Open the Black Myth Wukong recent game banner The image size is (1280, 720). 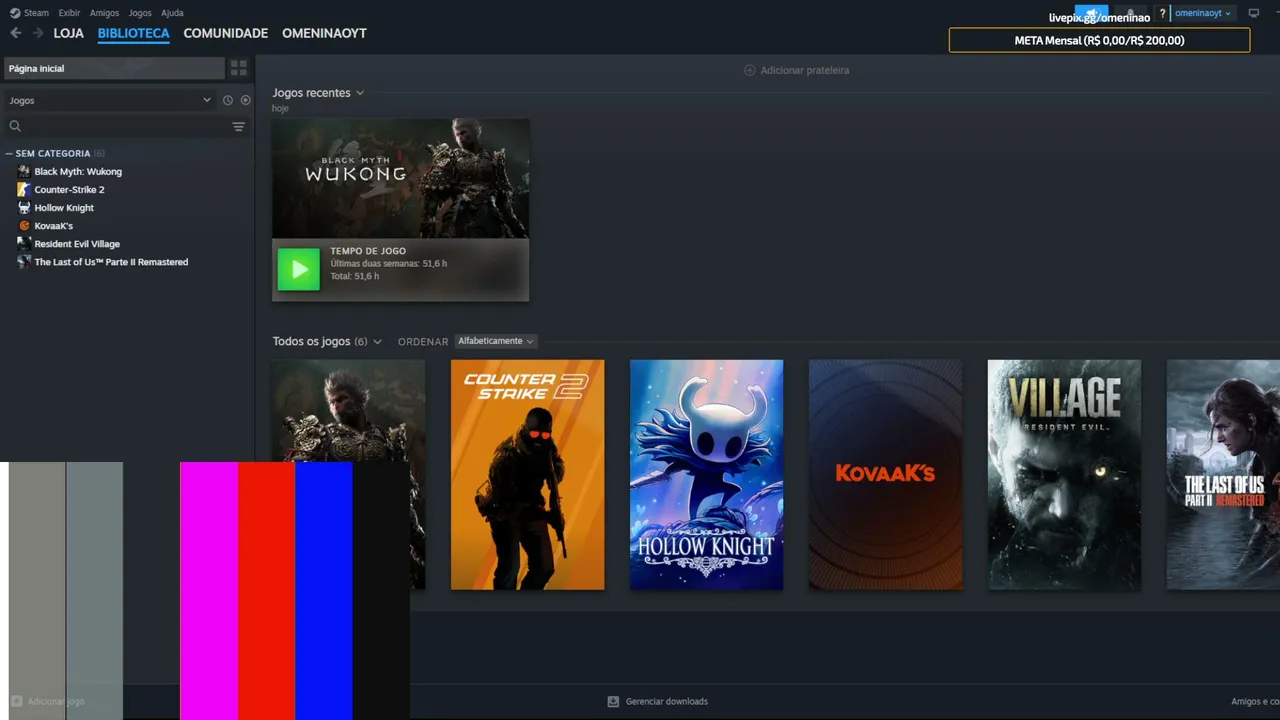[x=401, y=178]
